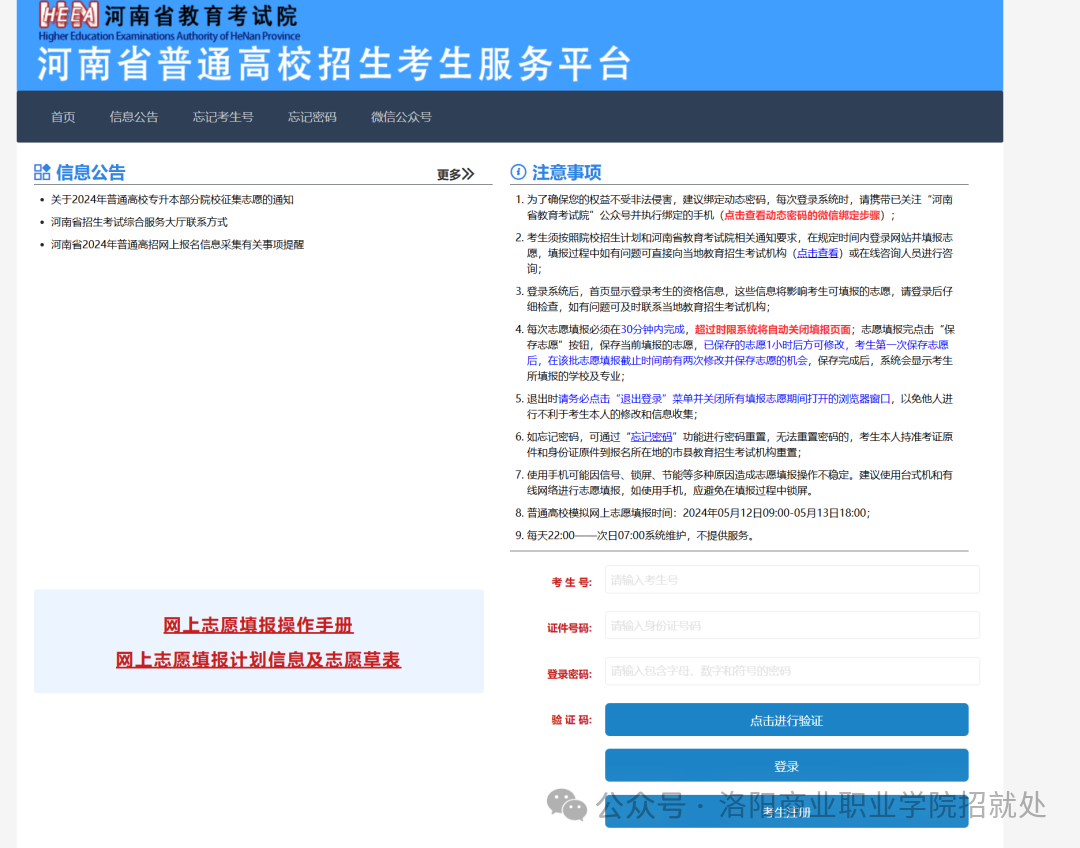Select 忘记考生号 in the navigation bar
1080x848 pixels.
pyautogui.click(x=223, y=117)
